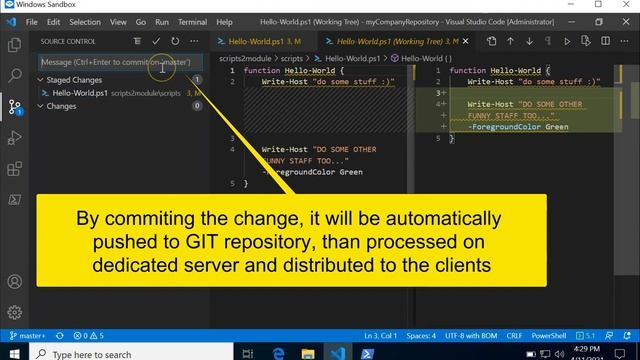Screen dimensions: 640x360
Task: Open the Explorer view in activity bar
Action: [x=15, y=45]
